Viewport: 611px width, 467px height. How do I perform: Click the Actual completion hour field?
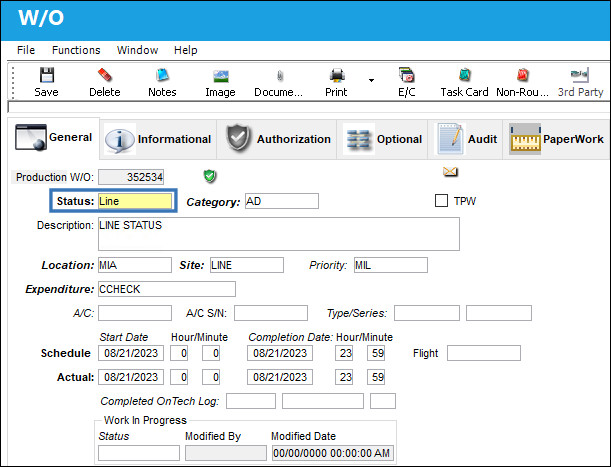pos(344,377)
